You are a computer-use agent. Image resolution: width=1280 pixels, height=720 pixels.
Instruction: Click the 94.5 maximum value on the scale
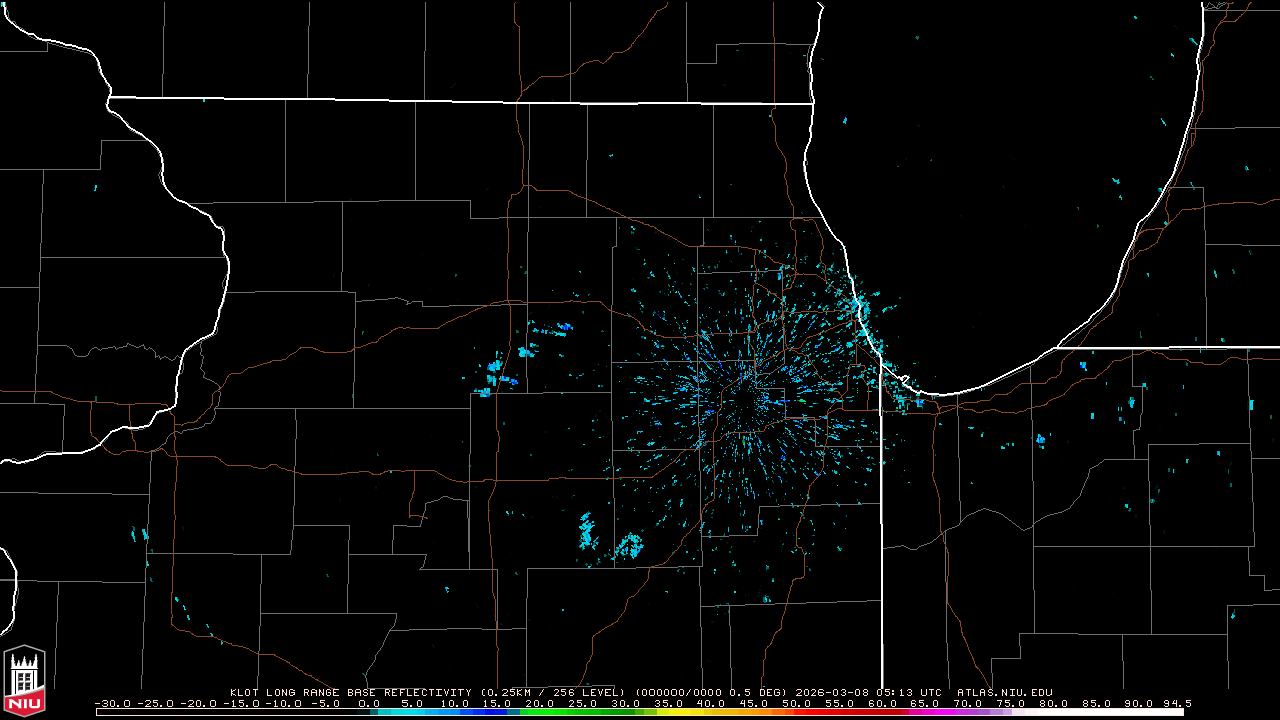point(1172,703)
